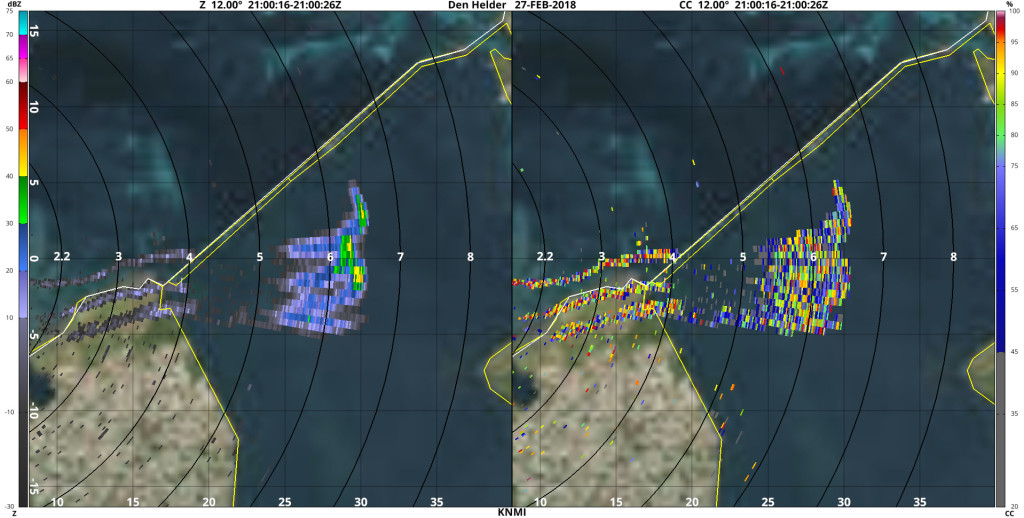Click bottom distance label '10' in CC panel
This screenshot has width=1024, height=518.
[x=541, y=502]
